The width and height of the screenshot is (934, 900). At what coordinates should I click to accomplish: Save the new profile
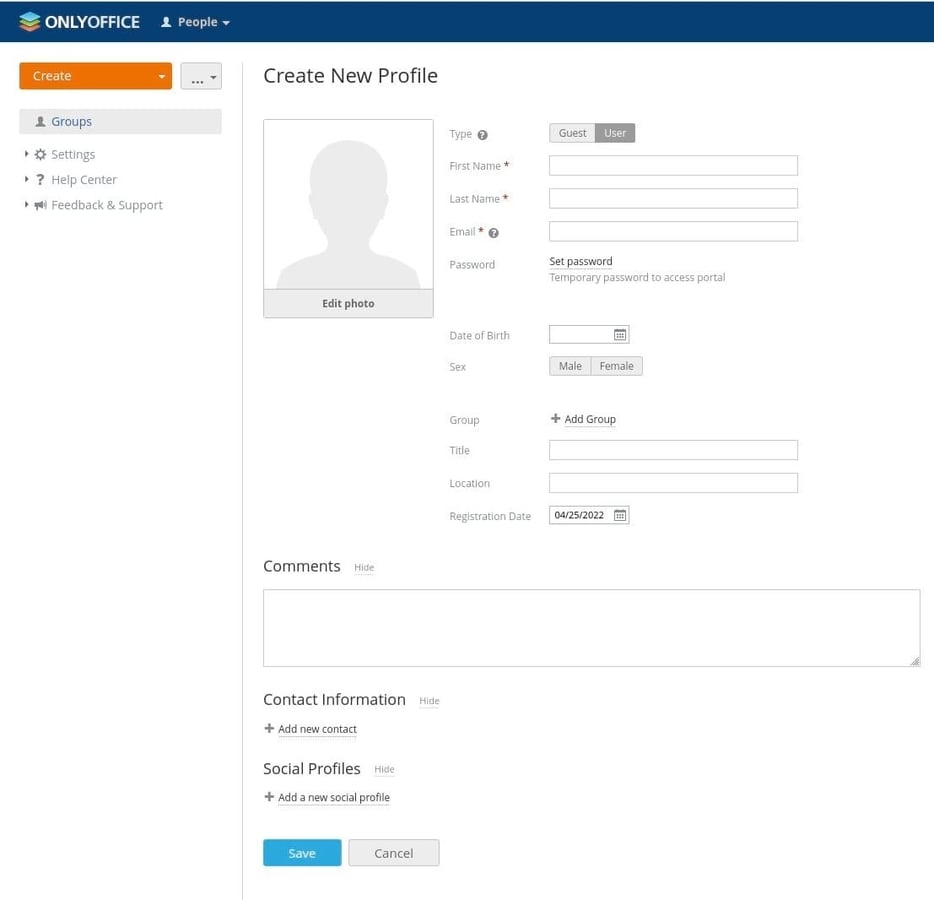click(301, 852)
